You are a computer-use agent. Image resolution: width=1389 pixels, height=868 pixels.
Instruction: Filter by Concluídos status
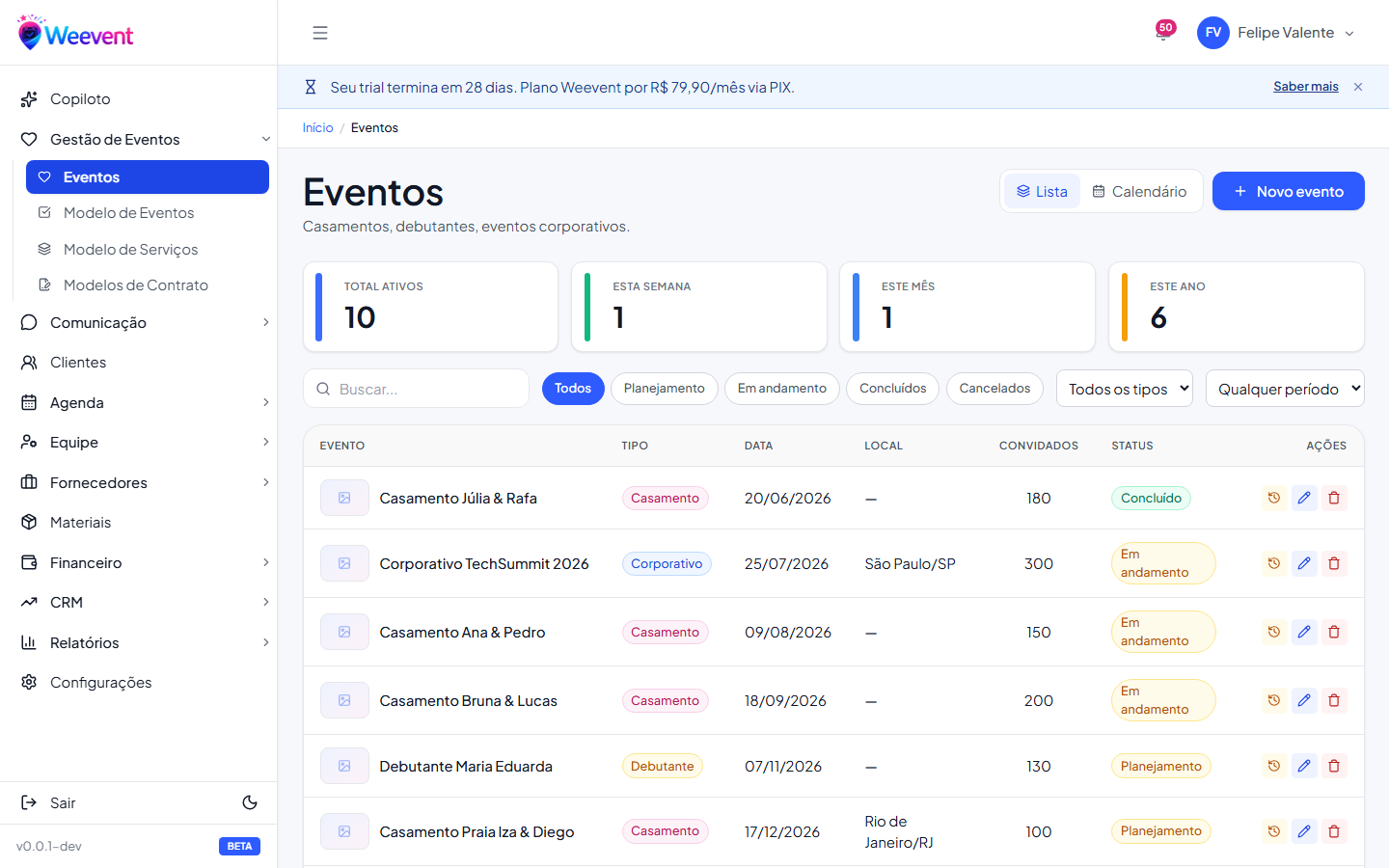pos(892,389)
